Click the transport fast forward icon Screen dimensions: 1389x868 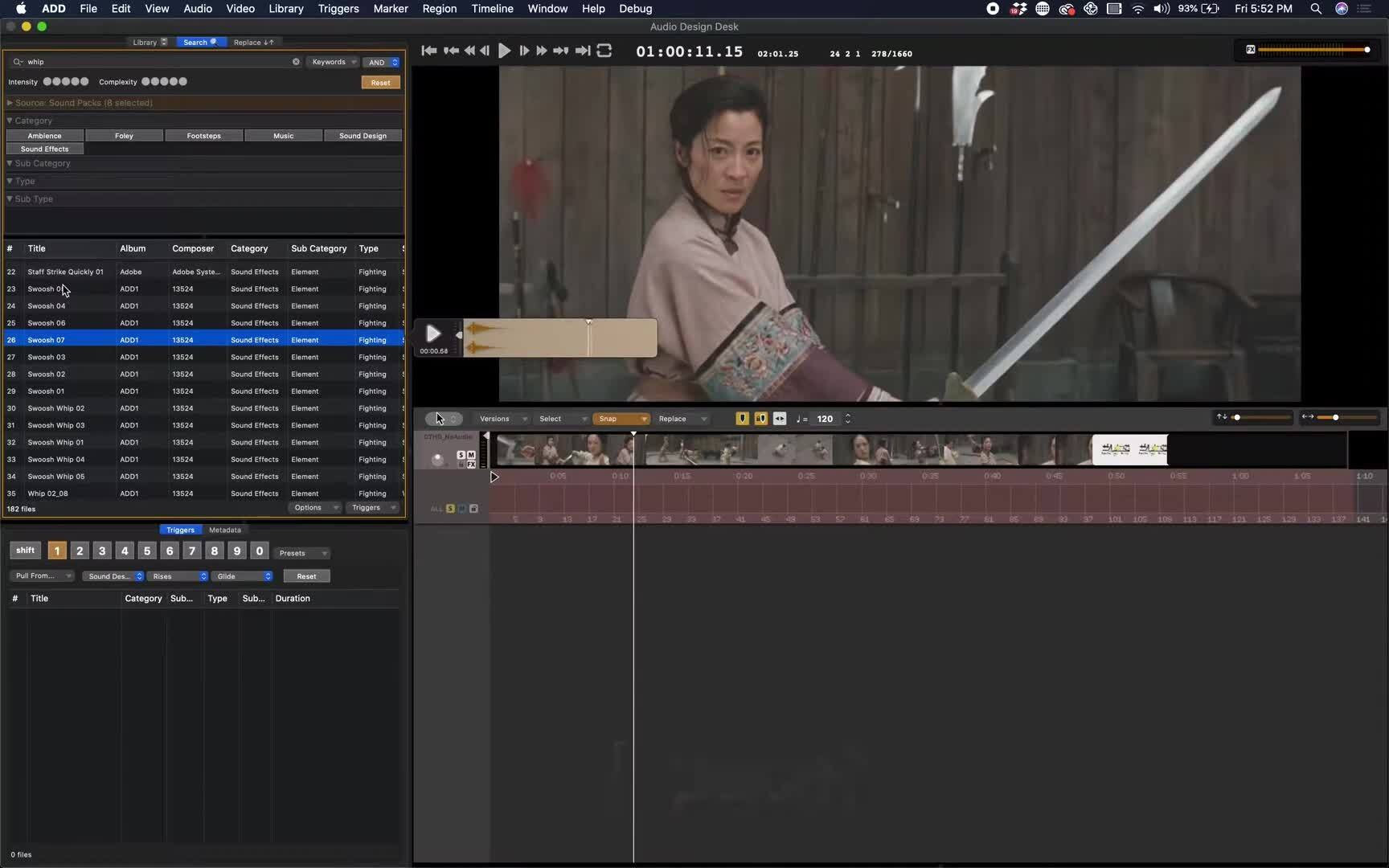(x=542, y=51)
